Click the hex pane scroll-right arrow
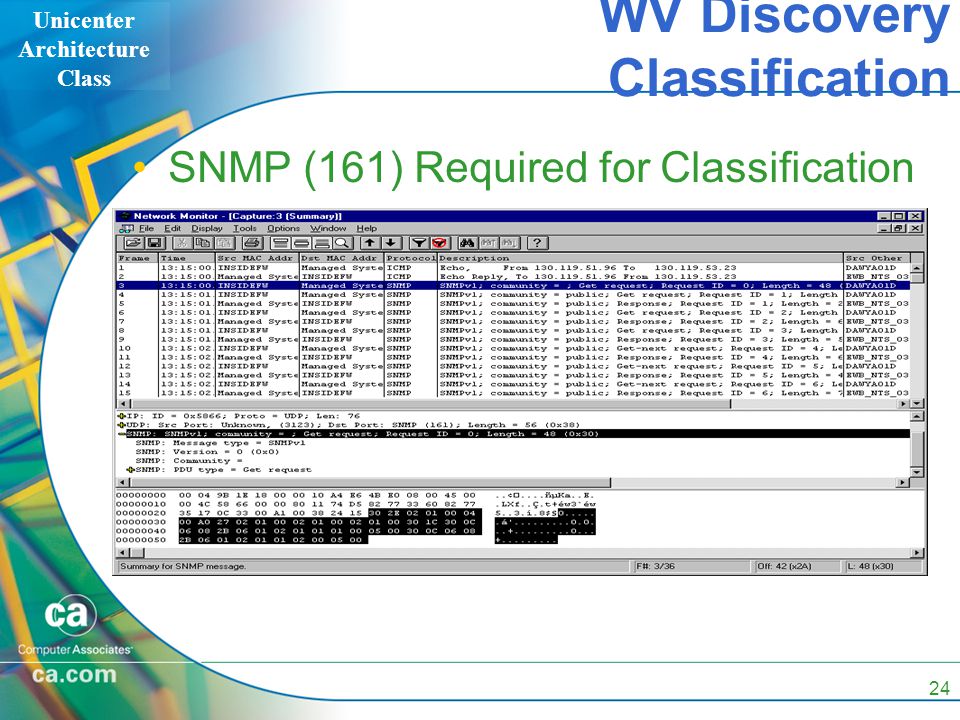 [x=917, y=553]
